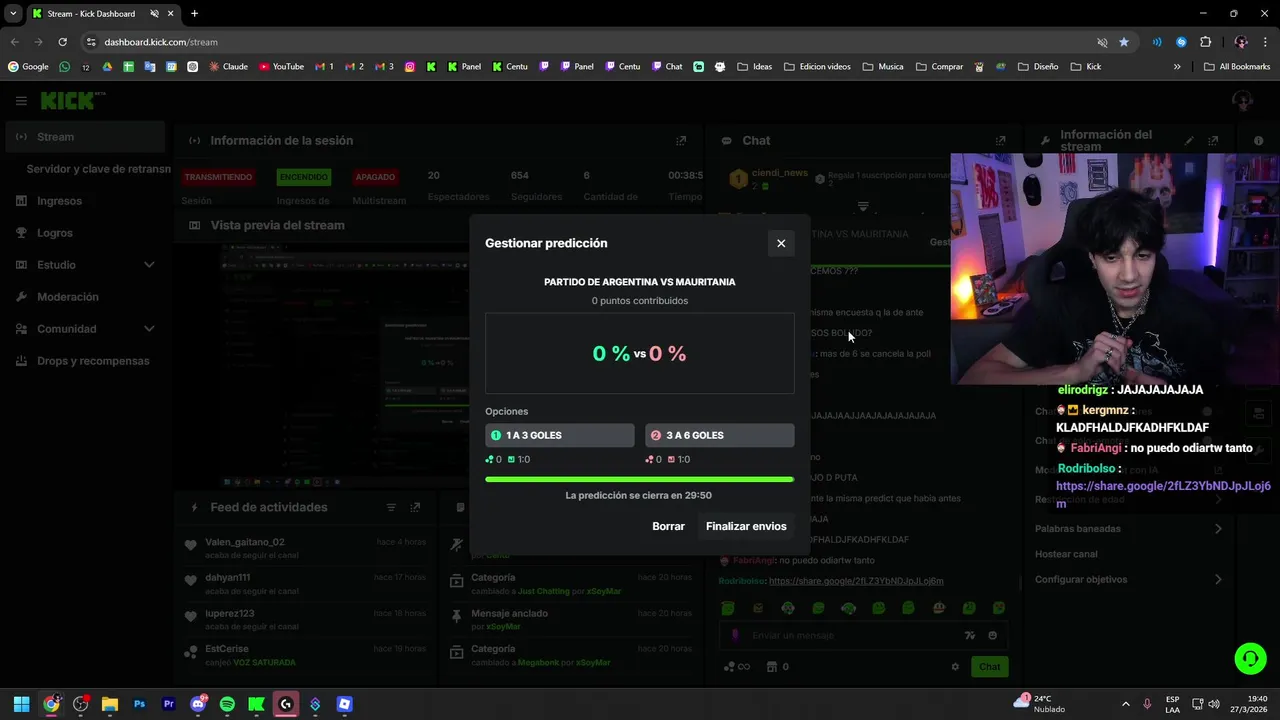The height and width of the screenshot is (720, 1280).
Task: Open chat settings gear icon
Action: (955, 667)
